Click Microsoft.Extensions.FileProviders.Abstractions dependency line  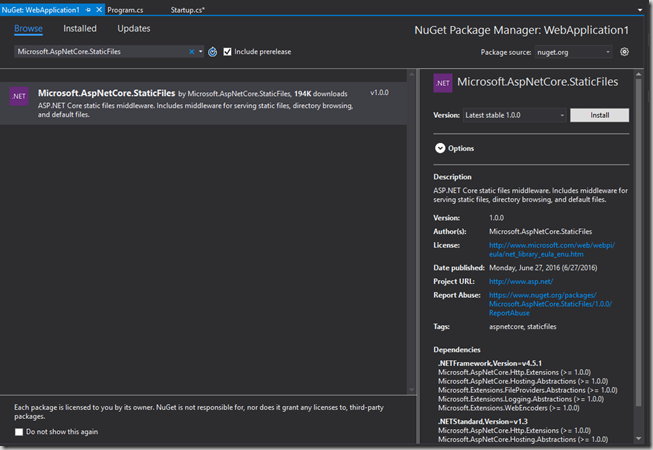pyautogui.click(x=528, y=390)
